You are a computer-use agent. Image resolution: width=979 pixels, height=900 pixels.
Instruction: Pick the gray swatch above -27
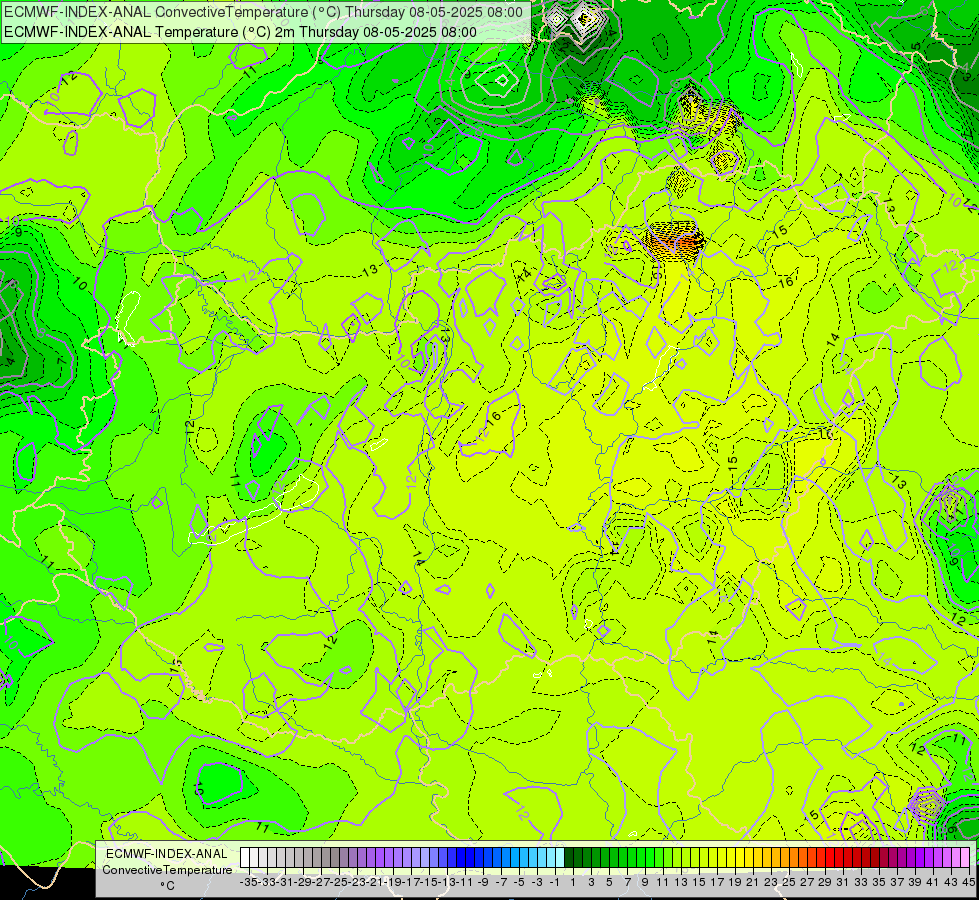(x=317, y=858)
